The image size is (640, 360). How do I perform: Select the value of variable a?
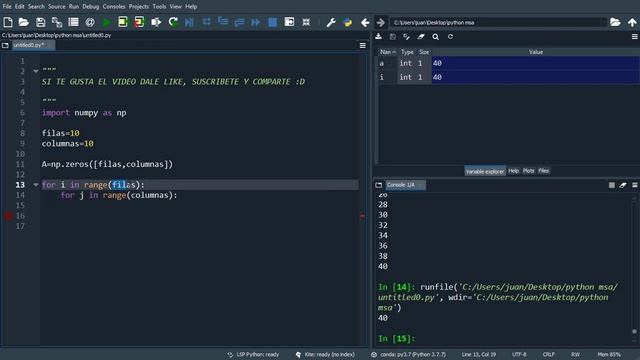coord(536,63)
